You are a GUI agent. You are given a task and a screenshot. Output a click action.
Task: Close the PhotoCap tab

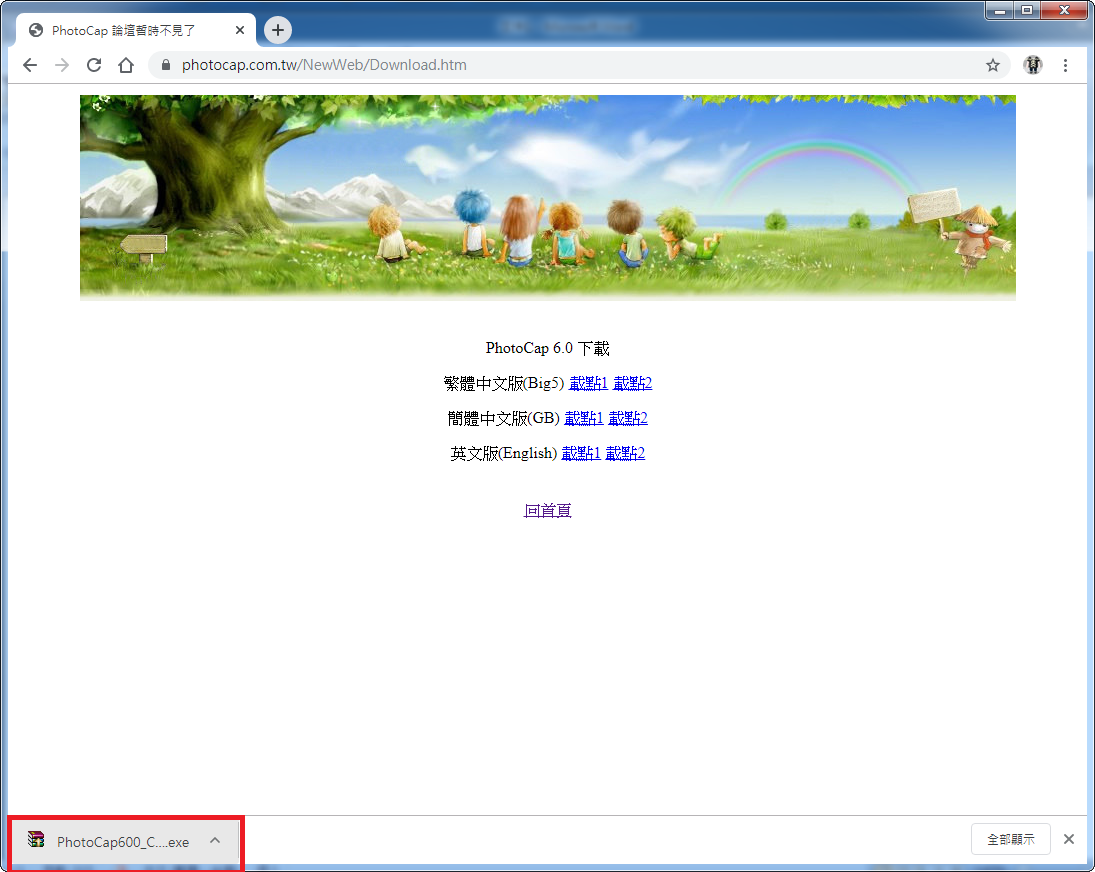point(240,30)
